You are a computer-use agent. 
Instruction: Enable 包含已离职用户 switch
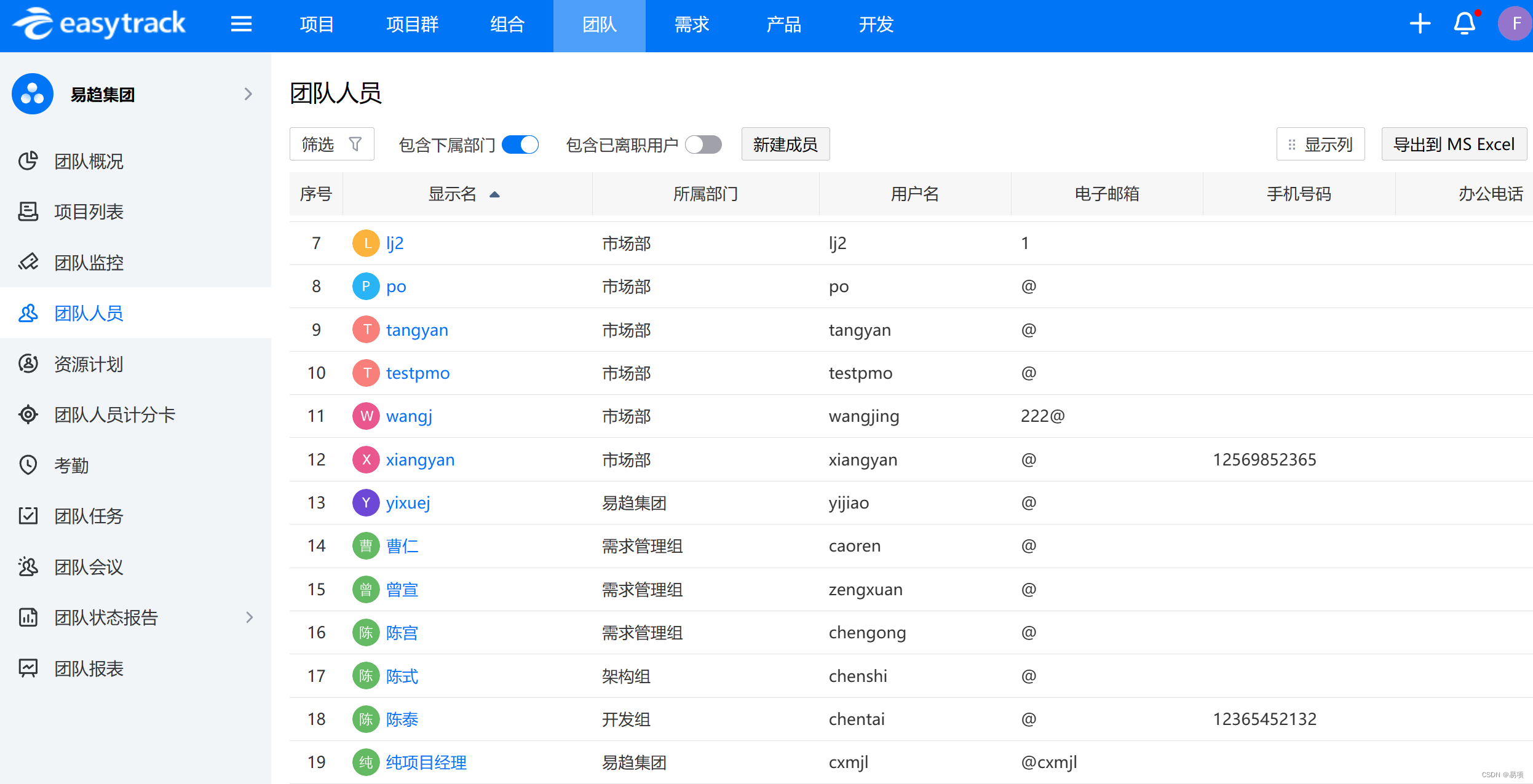703,145
